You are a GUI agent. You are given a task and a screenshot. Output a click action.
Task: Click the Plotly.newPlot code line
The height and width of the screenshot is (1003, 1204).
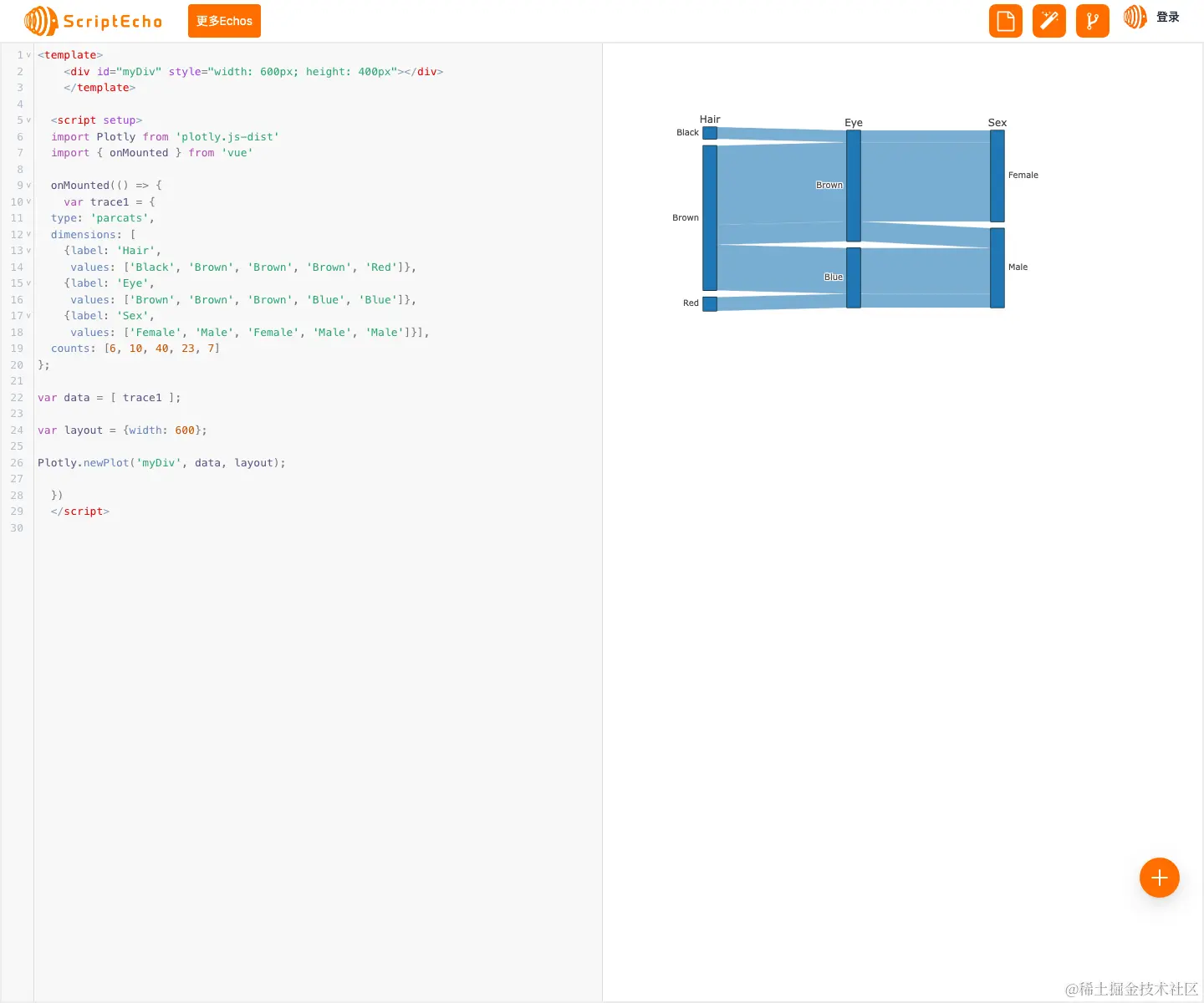[x=161, y=463]
